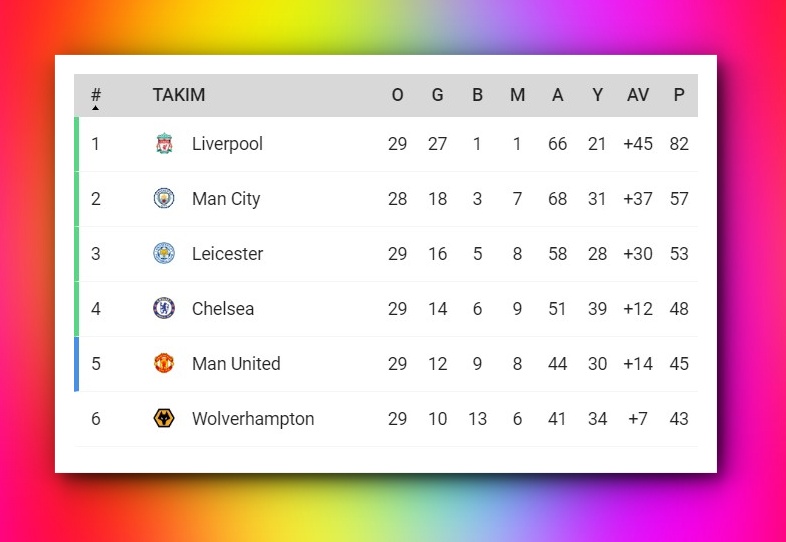The height and width of the screenshot is (542, 786).
Task: Click the Liverpool club crest icon
Action: (164, 144)
